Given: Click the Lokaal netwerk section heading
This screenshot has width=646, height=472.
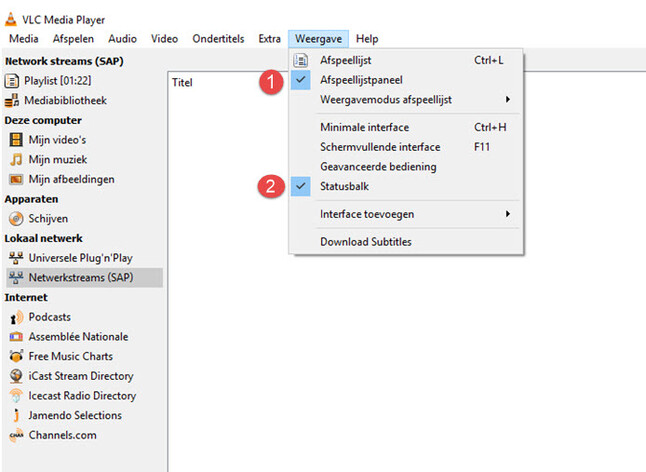Looking at the screenshot, I should point(43,238).
